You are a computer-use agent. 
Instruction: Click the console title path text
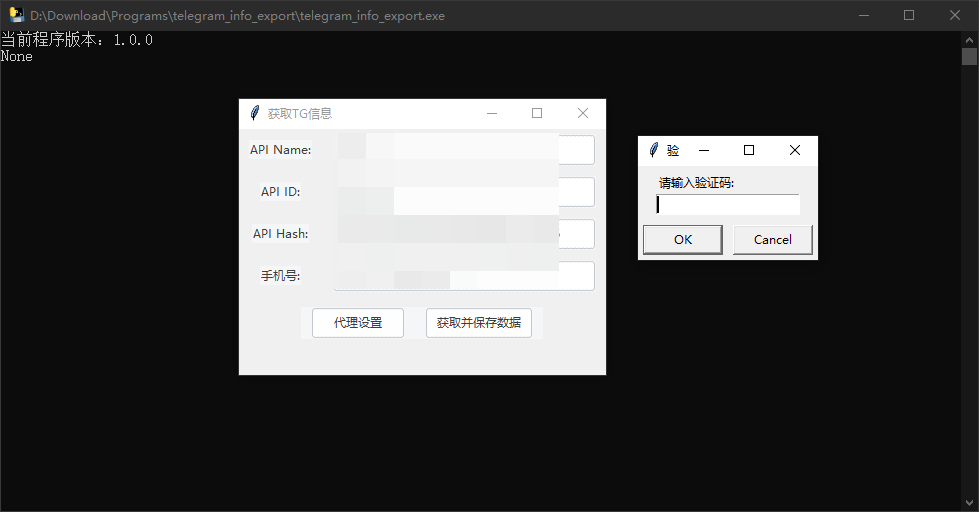point(238,16)
